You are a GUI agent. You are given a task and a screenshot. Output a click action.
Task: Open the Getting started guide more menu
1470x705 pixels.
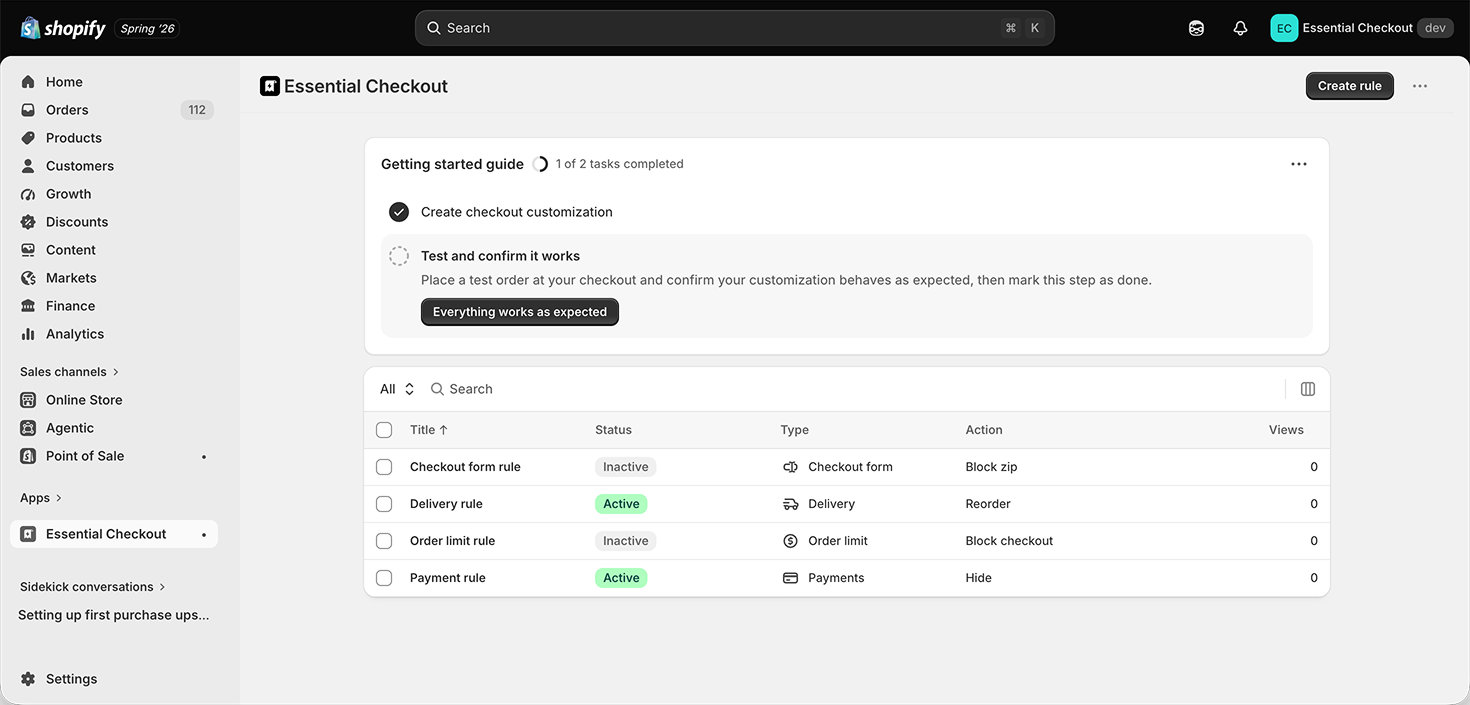tap(1299, 164)
